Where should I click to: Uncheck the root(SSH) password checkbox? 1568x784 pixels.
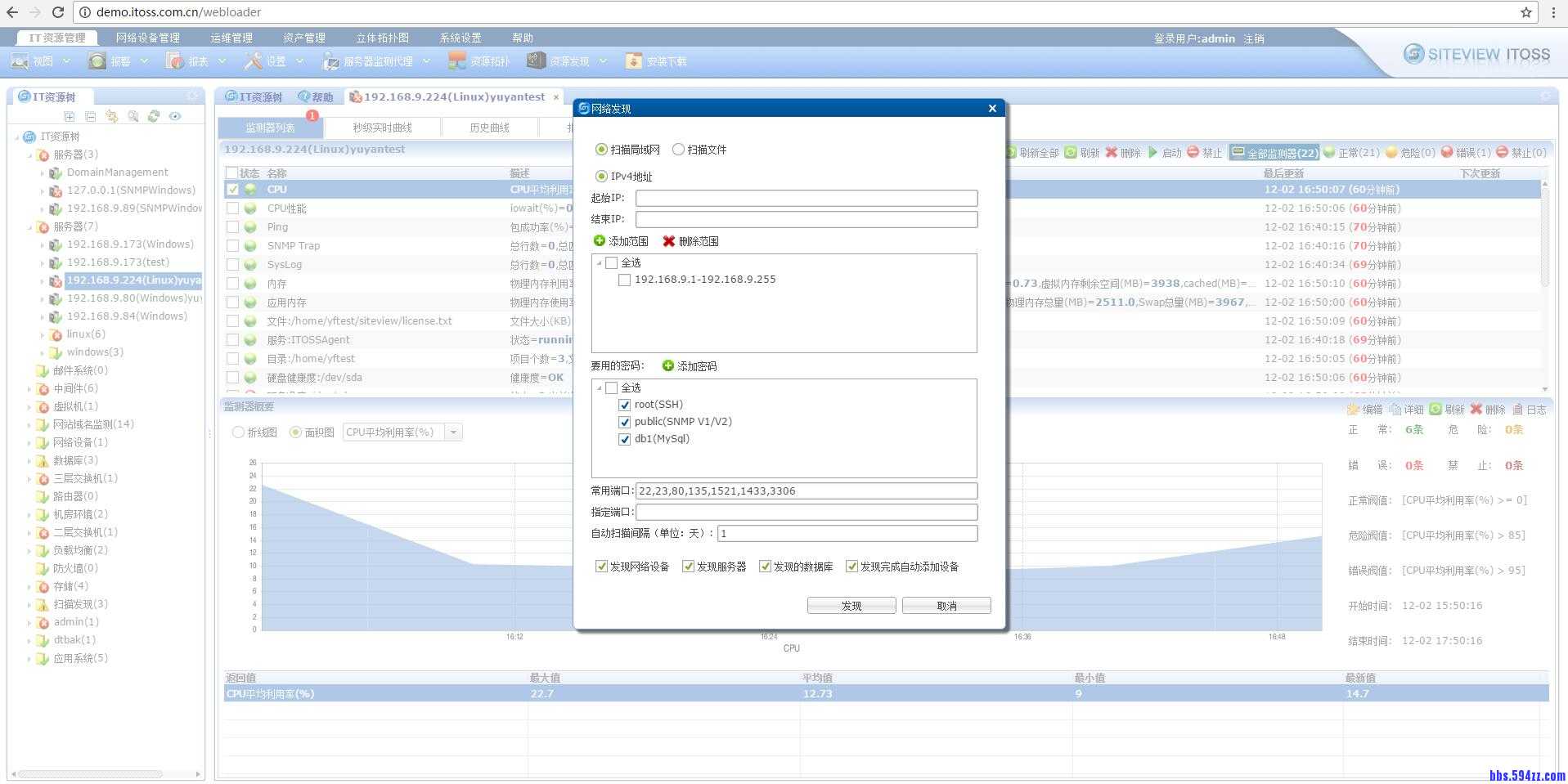tap(624, 404)
